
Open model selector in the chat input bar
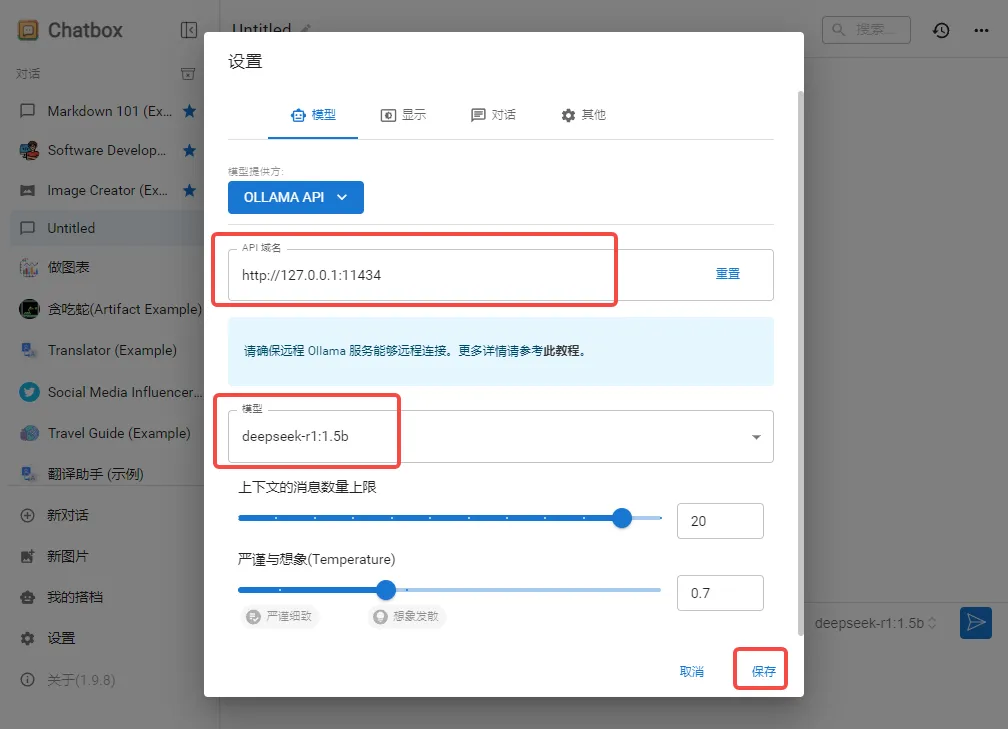[x=875, y=623]
